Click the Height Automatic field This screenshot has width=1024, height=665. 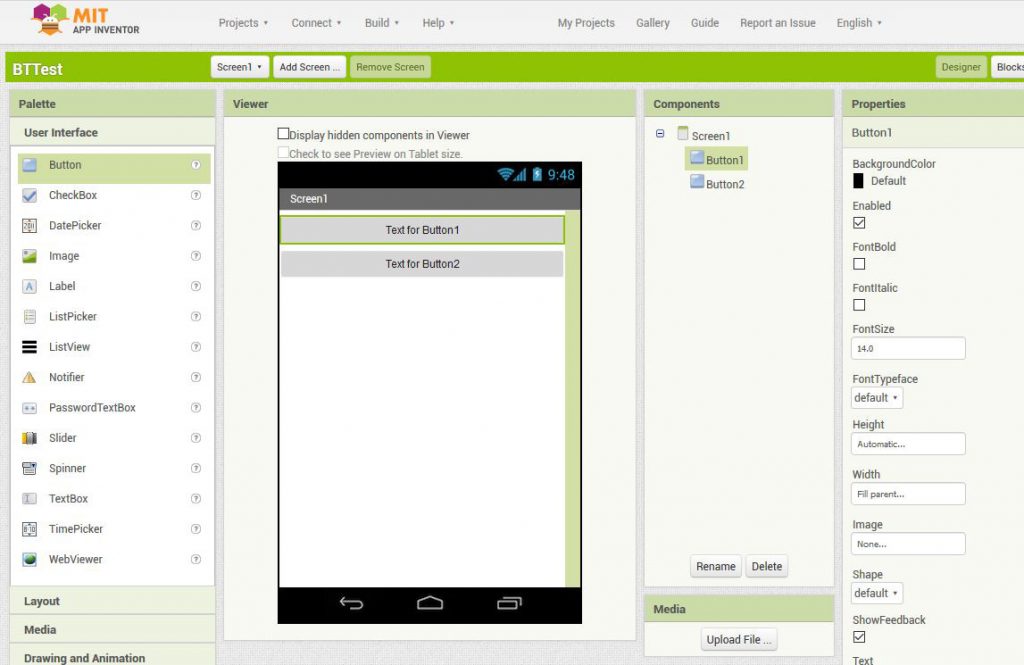coord(908,444)
